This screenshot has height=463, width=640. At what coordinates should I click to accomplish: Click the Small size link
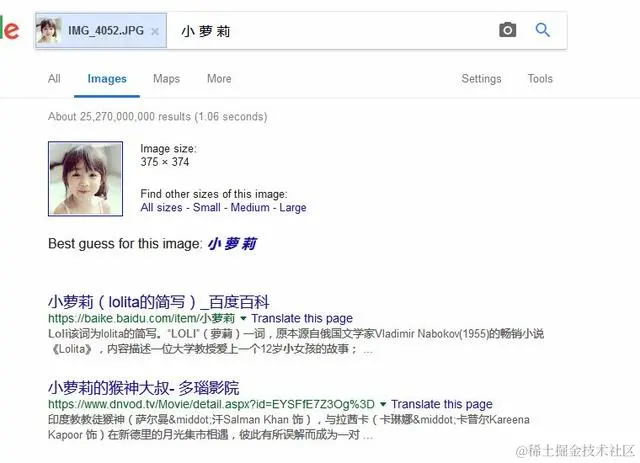pyautogui.click(x=207, y=207)
